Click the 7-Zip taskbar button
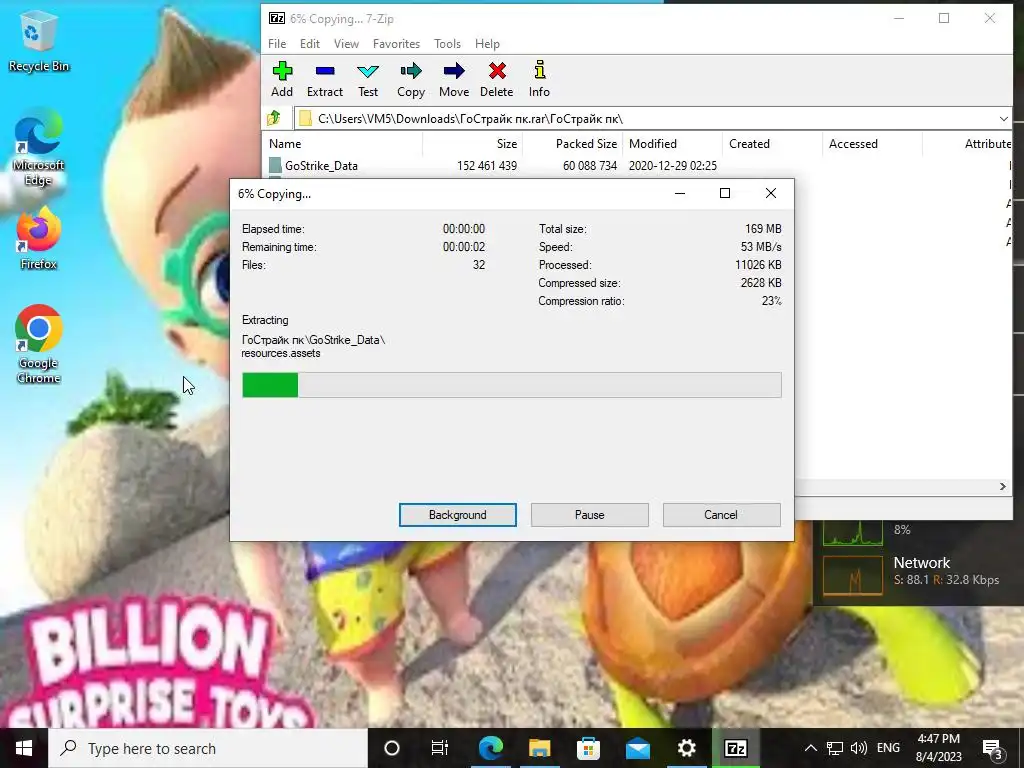The width and height of the screenshot is (1024, 768). pyautogui.click(x=736, y=748)
